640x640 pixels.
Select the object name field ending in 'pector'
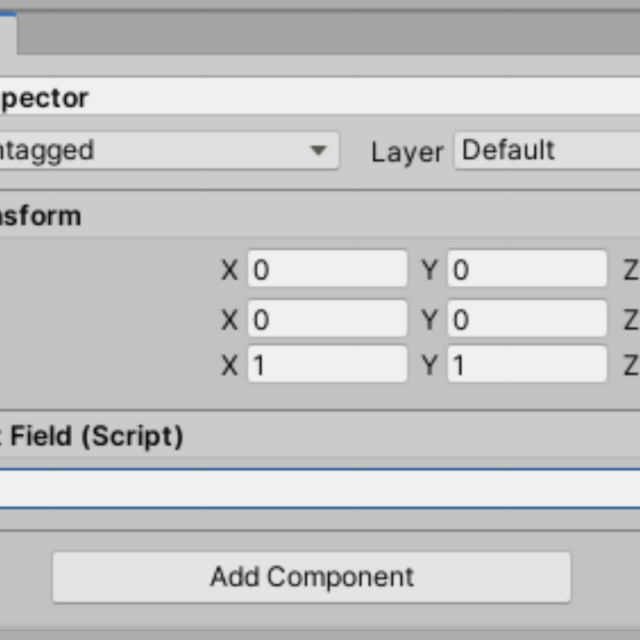tap(320, 97)
